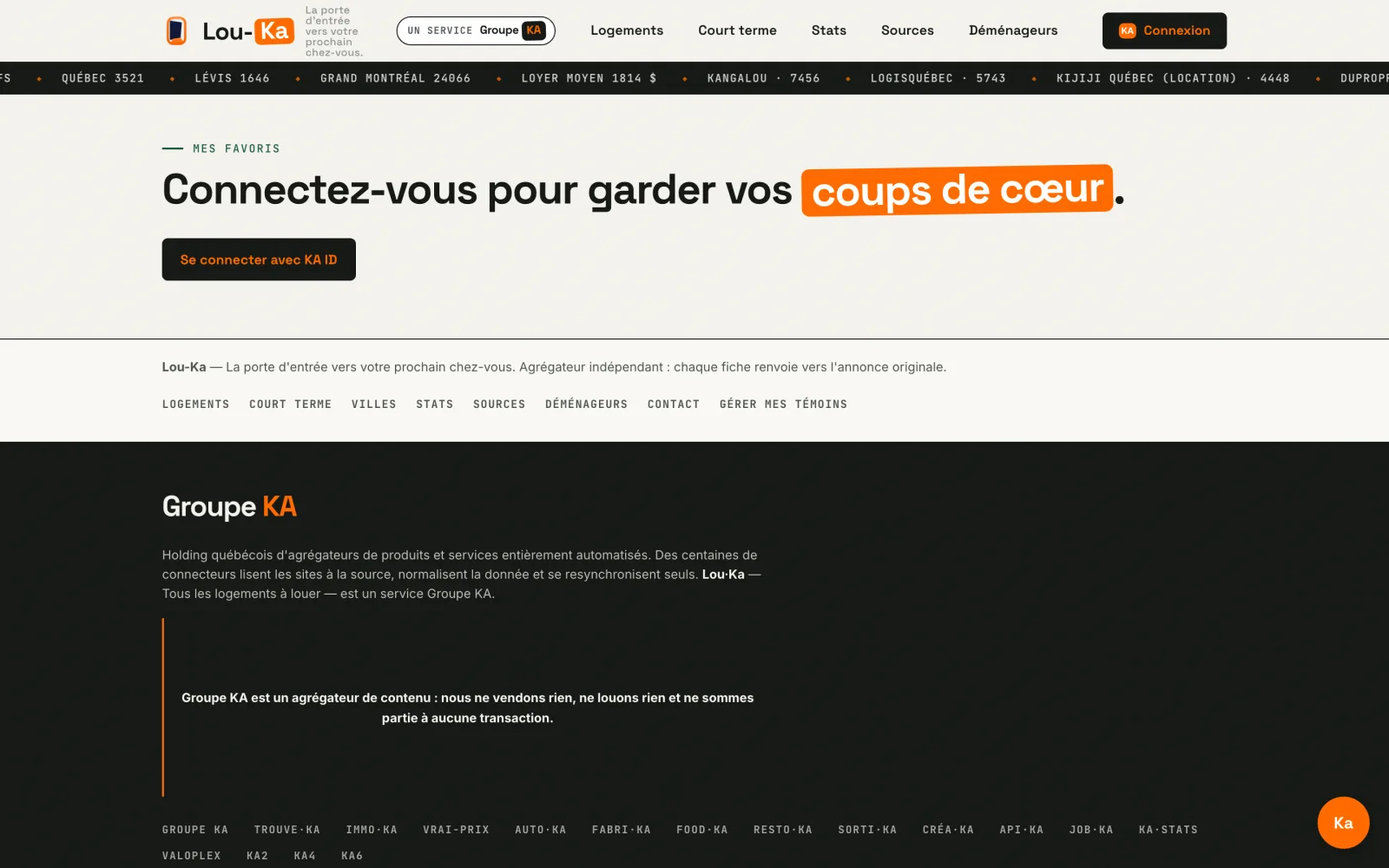Screen dimensions: 1389x868
Task: Select Déménageurs in the top navigation
Action: (x=1013, y=30)
